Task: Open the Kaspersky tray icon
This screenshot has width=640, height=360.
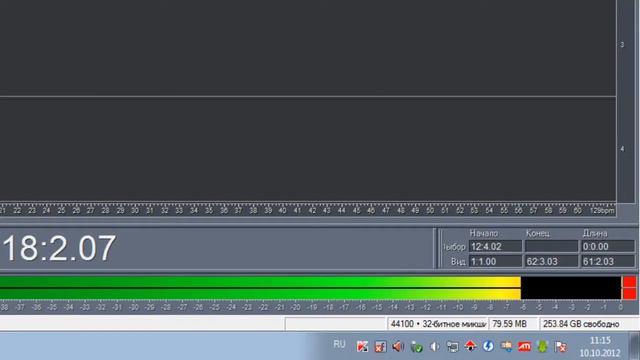Action: click(362, 347)
